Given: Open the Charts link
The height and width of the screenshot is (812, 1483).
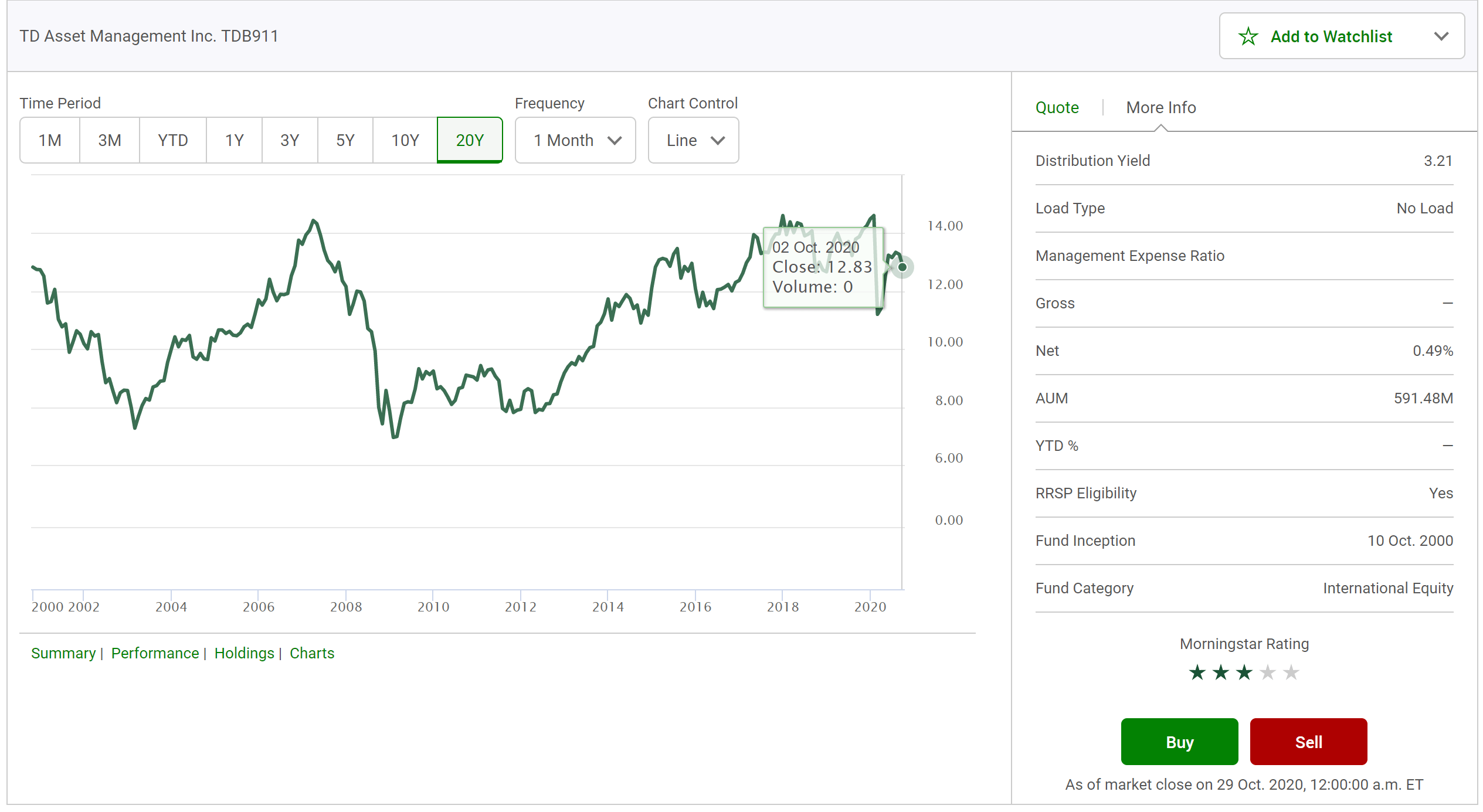Looking at the screenshot, I should pos(312,653).
